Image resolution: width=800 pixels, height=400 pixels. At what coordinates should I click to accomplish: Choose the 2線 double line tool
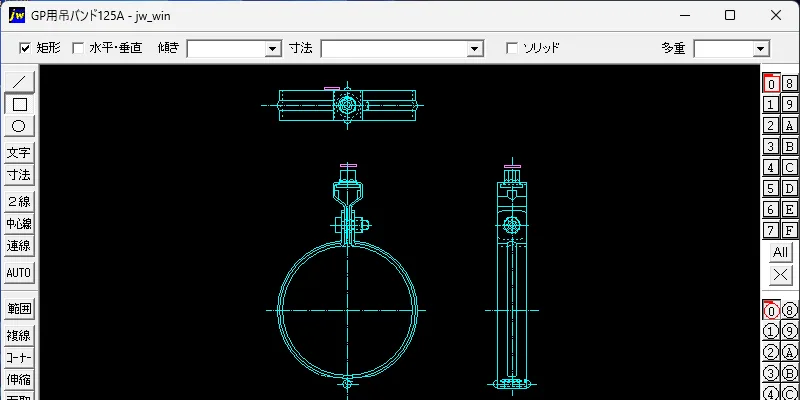(19, 202)
